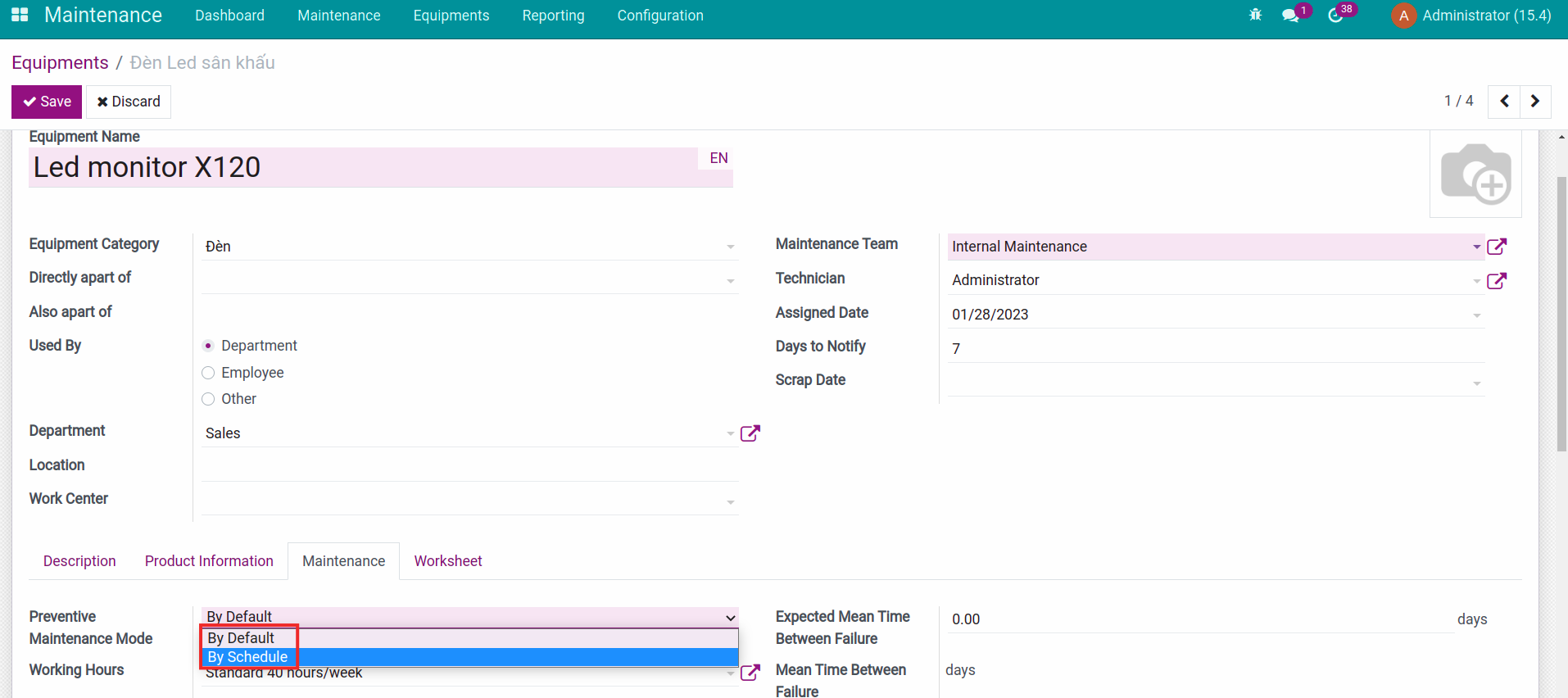
Task: Open Technician external link icon
Action: (x=1497, y=281)
